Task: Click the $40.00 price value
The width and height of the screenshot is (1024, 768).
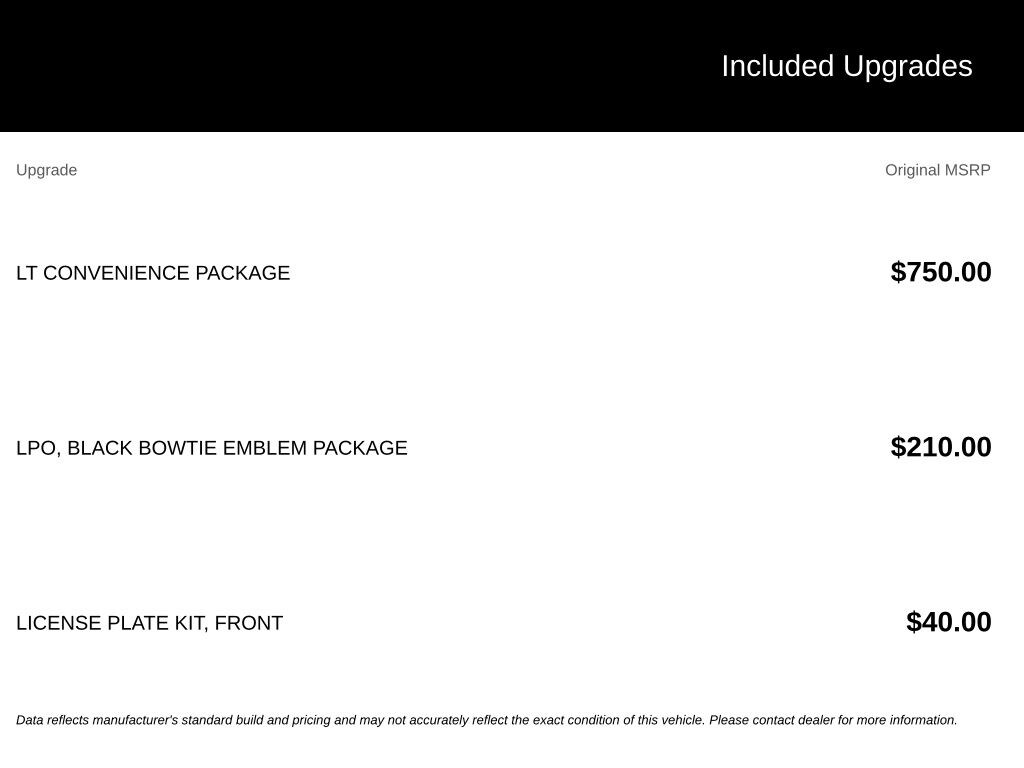Action: coord(948,622)
